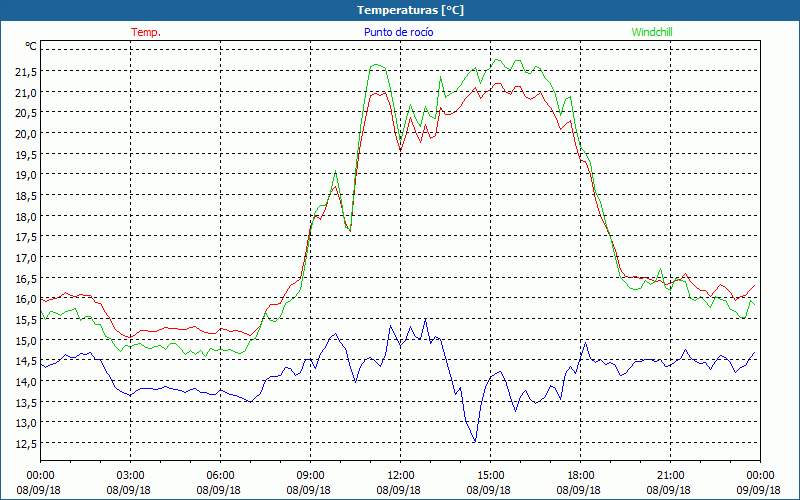Click the 17,0 y-axis value
Image resolution: width=800 pixels, height=500 pixels.
[x=26, y=258]
